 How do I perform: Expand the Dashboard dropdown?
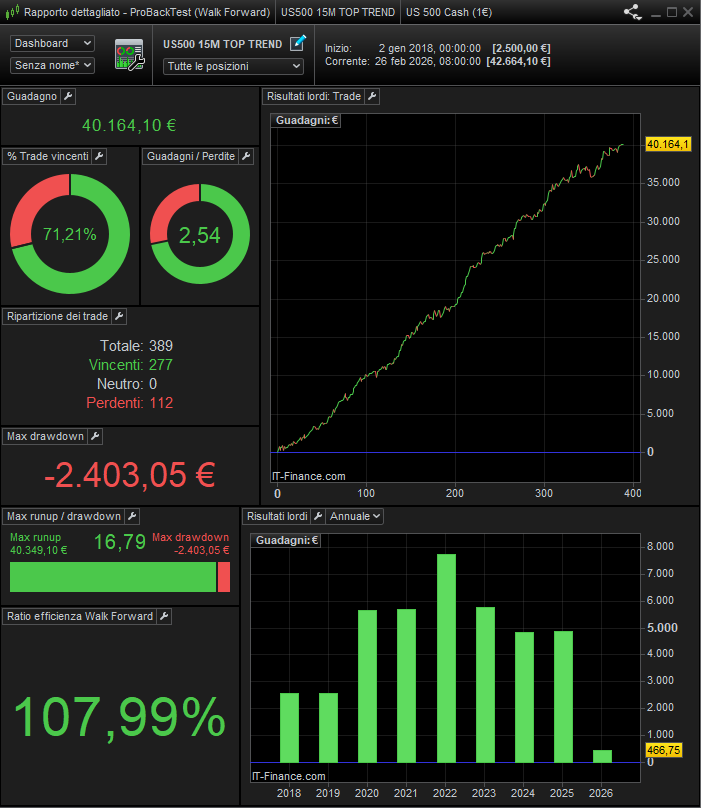click(53, 44)
